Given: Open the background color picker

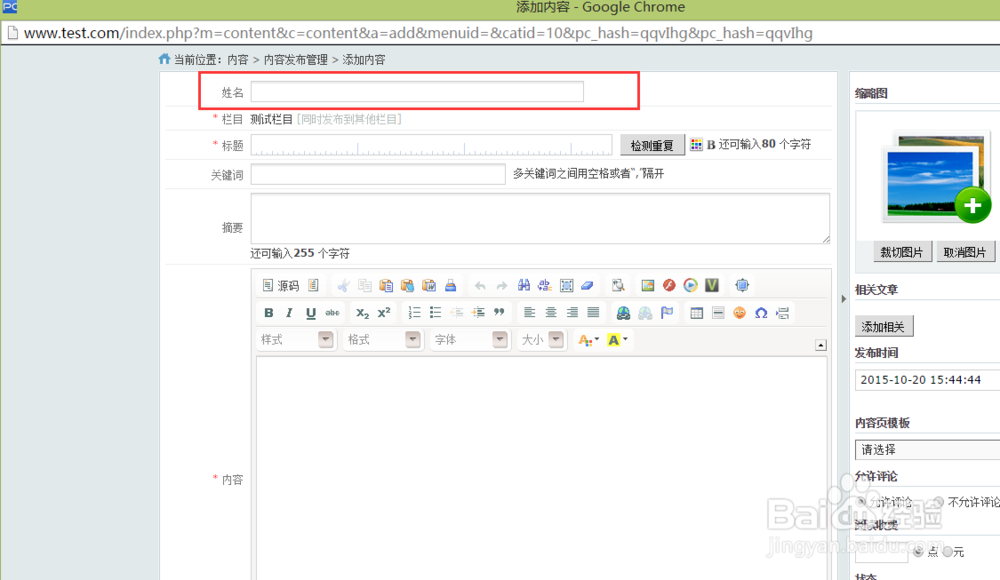Looking at the screenshot, I should tap(617, 340).
